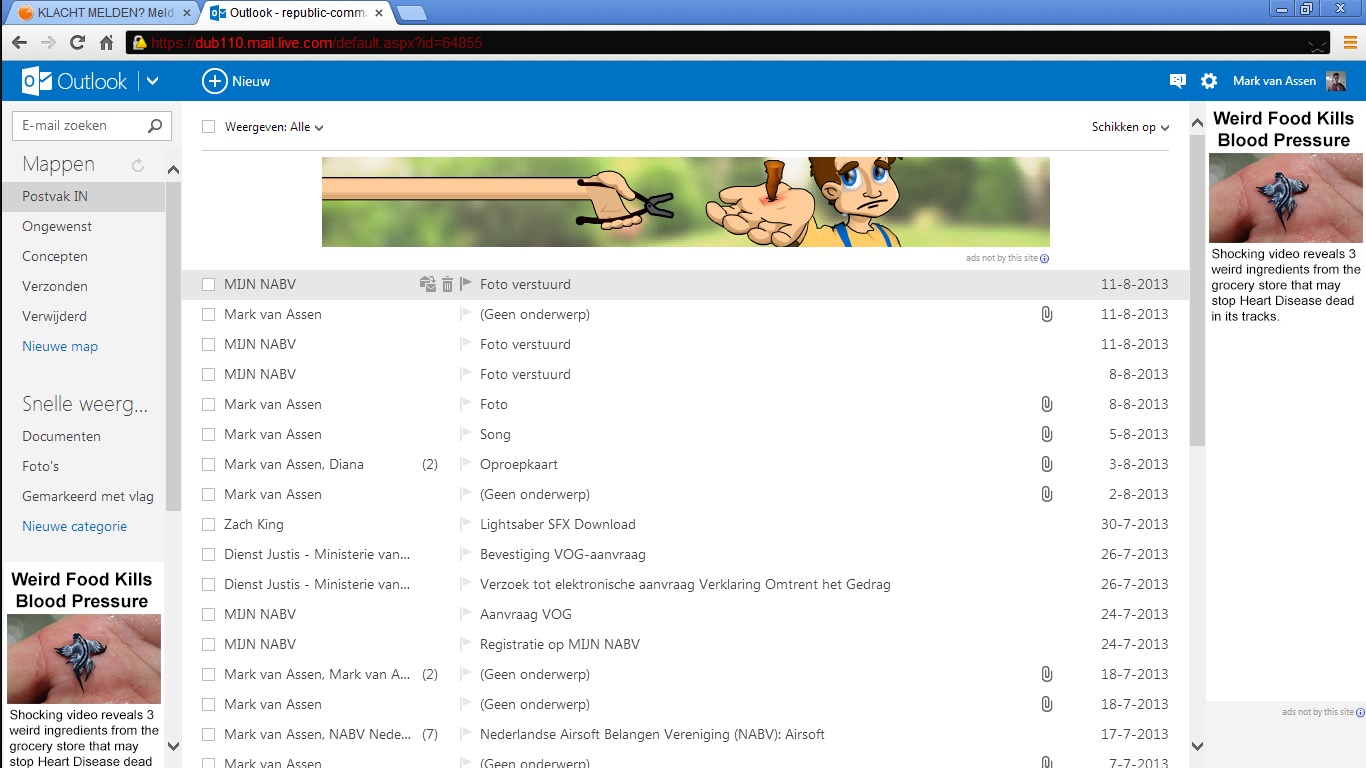Click the Chrome reload page icon
Screen dimensions: 1366x768
point(77,43)
